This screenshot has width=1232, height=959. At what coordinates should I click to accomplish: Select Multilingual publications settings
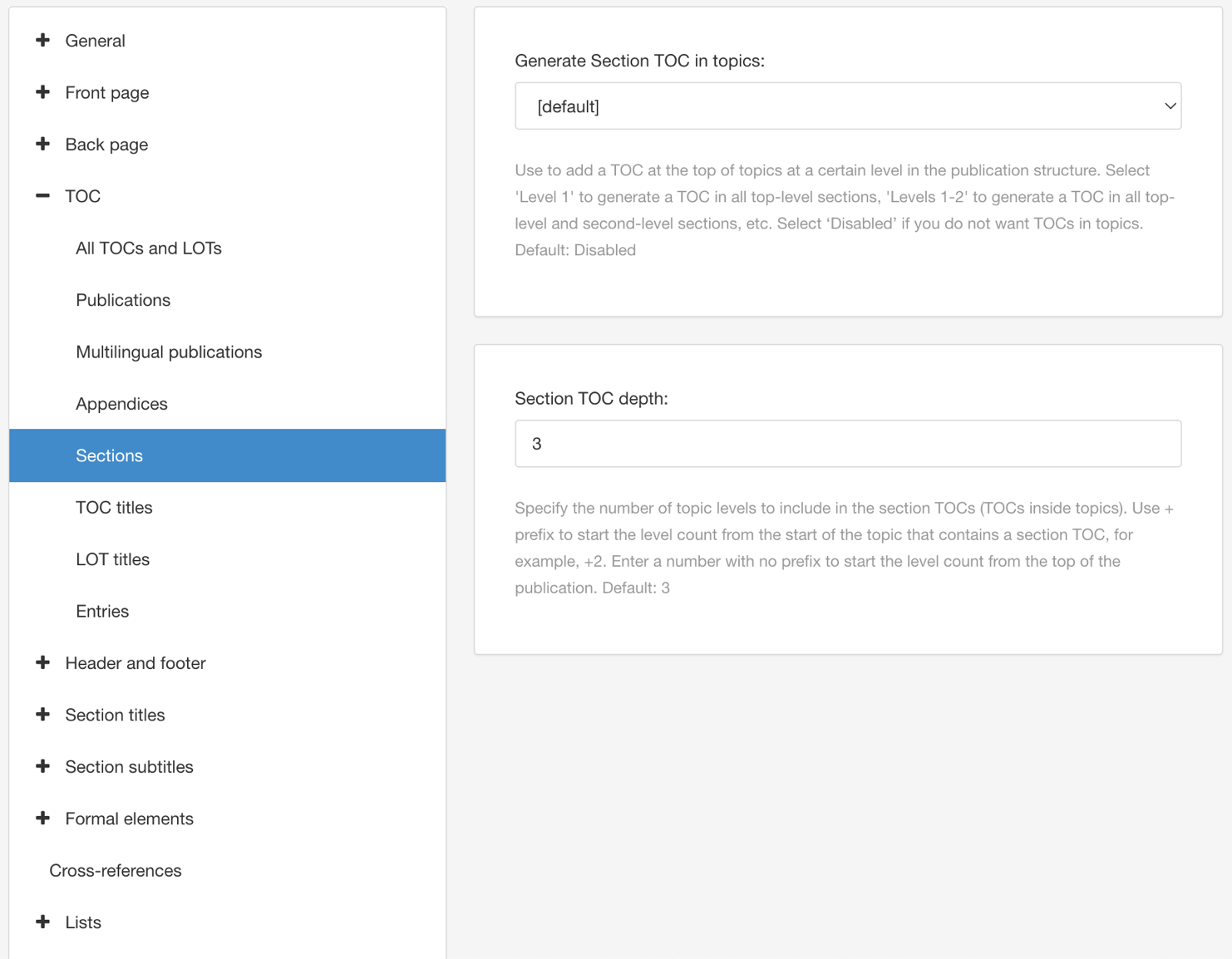[169, 352]
